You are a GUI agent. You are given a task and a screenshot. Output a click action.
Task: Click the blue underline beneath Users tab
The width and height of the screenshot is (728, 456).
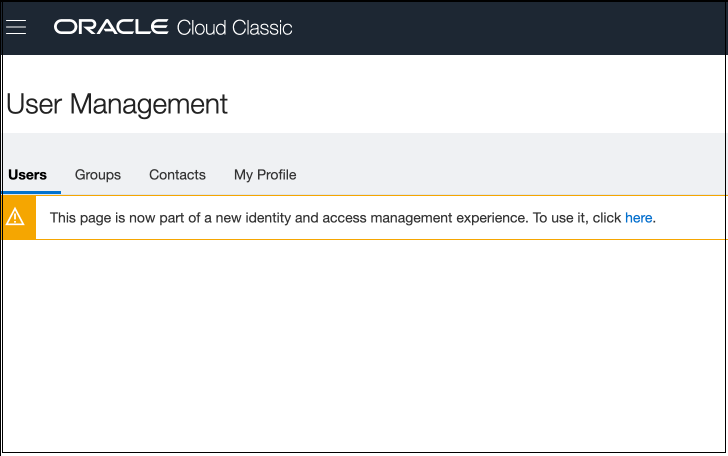click(x=31, y=191)
